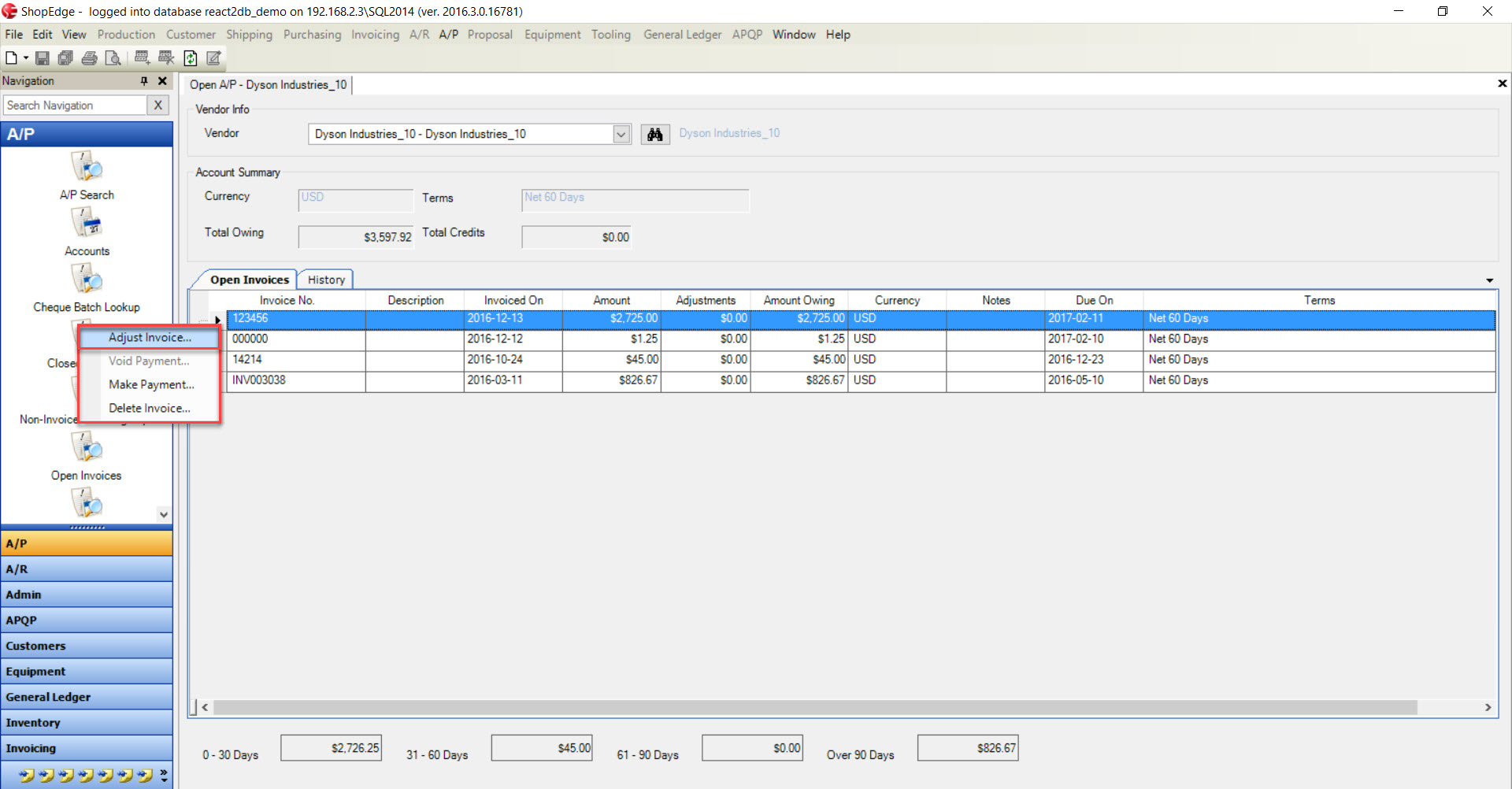Expand navigation bar overflow chevron
1512x789 pixels.
pos(164,775)
